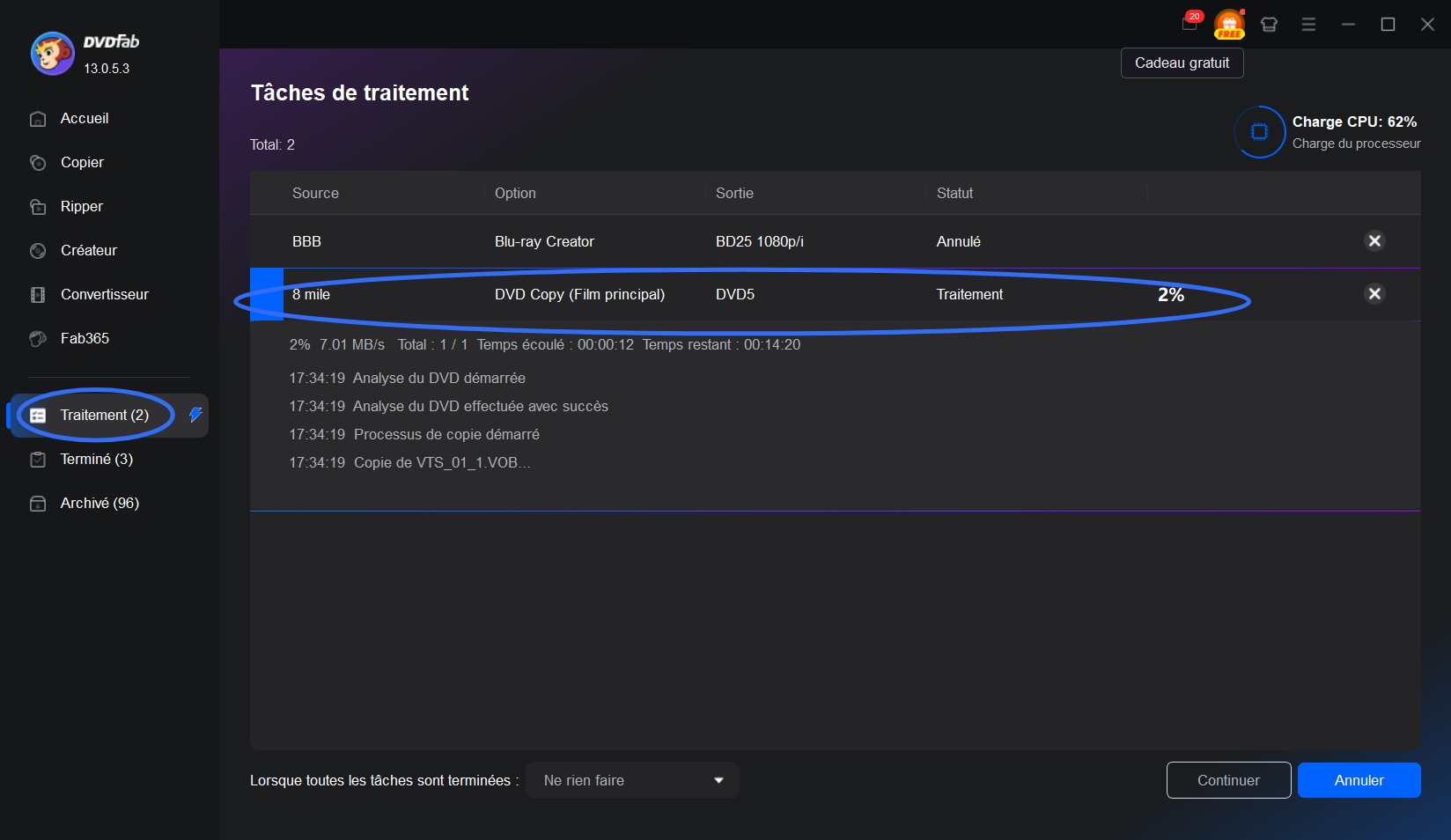Cancel the 8 mile task with X
The height and width of the screenshot is (840, 1451).
1374,294
